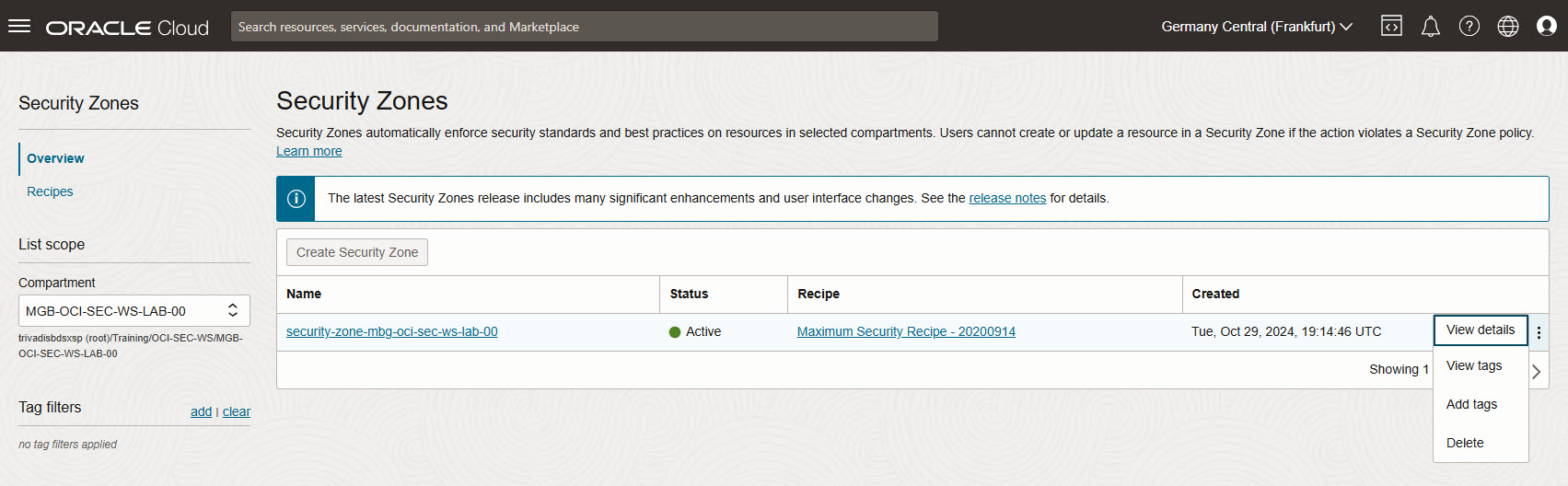The height and width of the screenshot is (486, 1568).
Task: Open the release notes link
Action: (1007, 198)
